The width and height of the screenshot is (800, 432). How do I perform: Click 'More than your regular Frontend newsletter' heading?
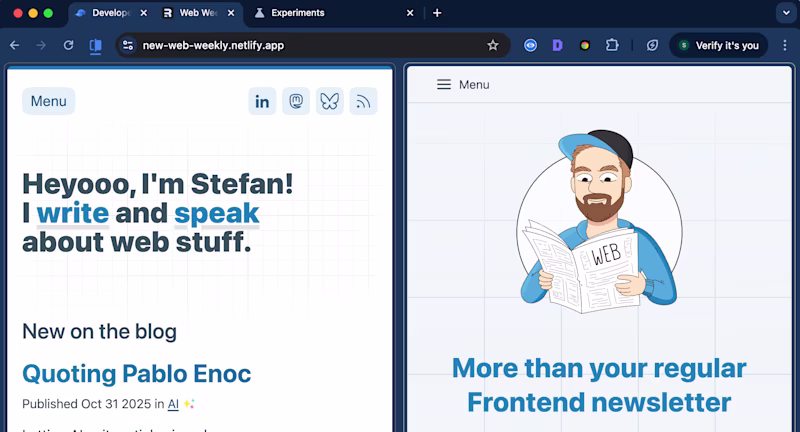(x=599, y=385)
